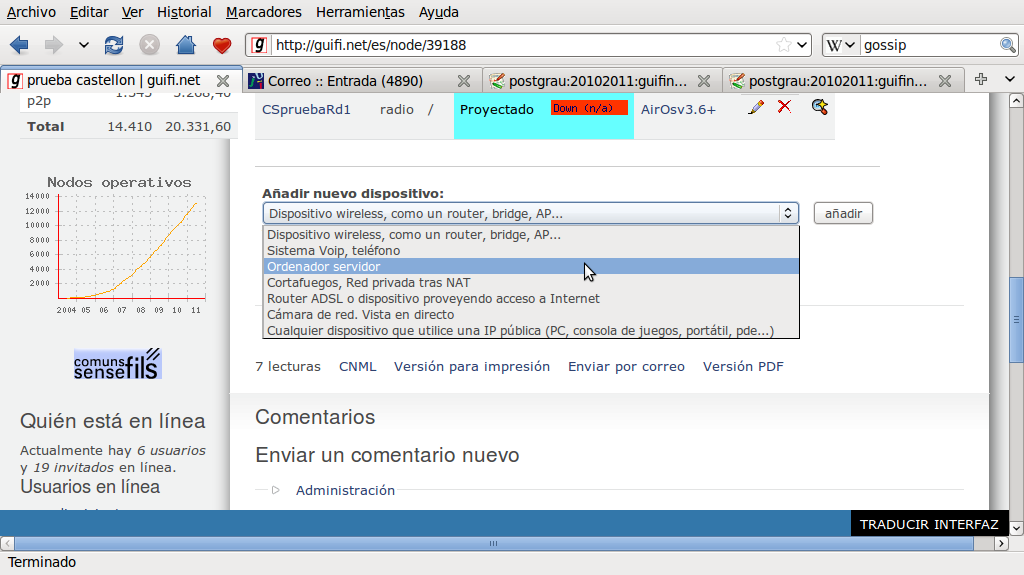The height and width of the screenshot is (575, 1024).
Task: Delete device using the red X icon
Action: click(x=784, y=107)
